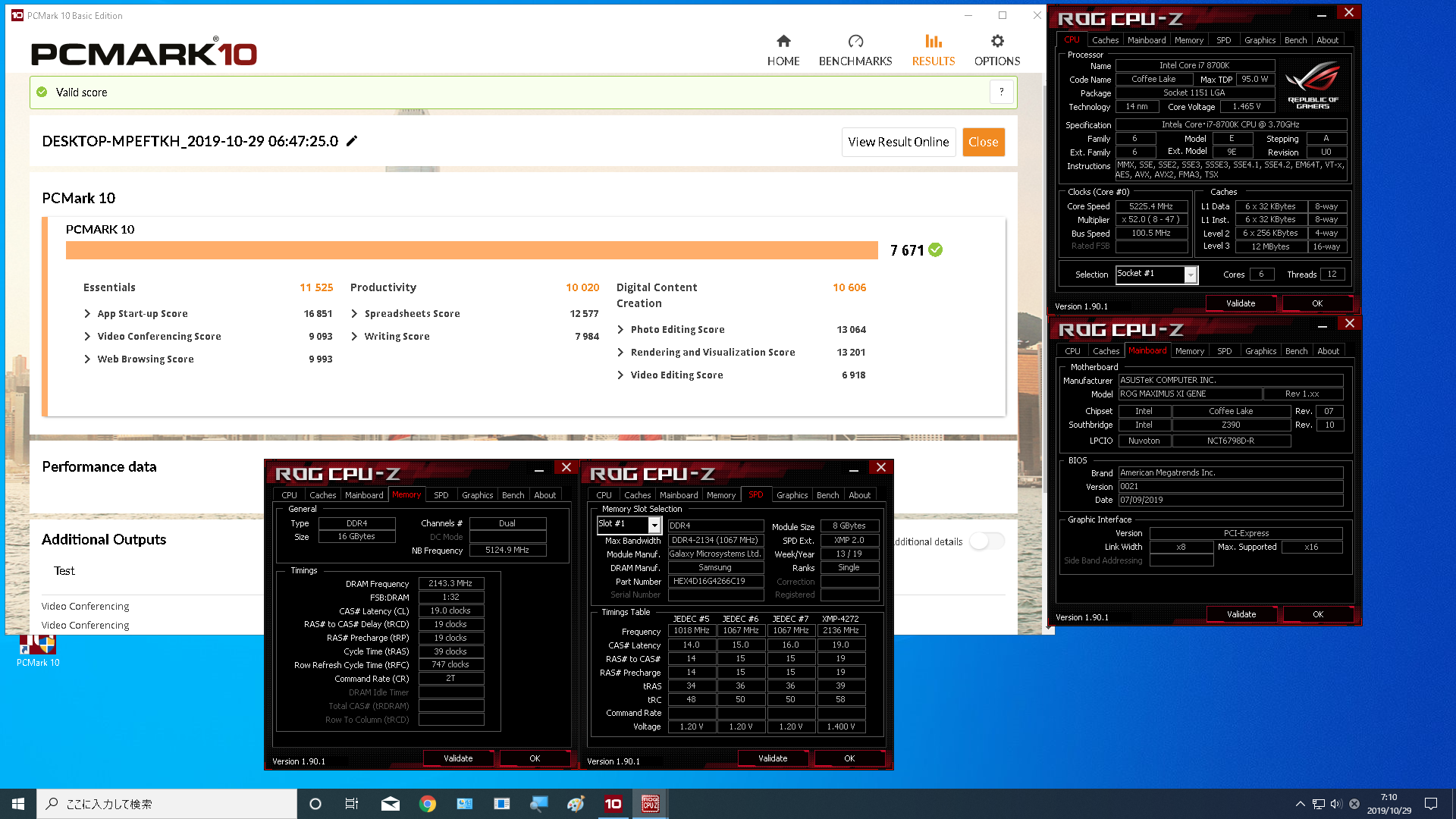Open the HOME section in PCMark 10
This screenshot has height=819, width=1456.
point(783,50)
